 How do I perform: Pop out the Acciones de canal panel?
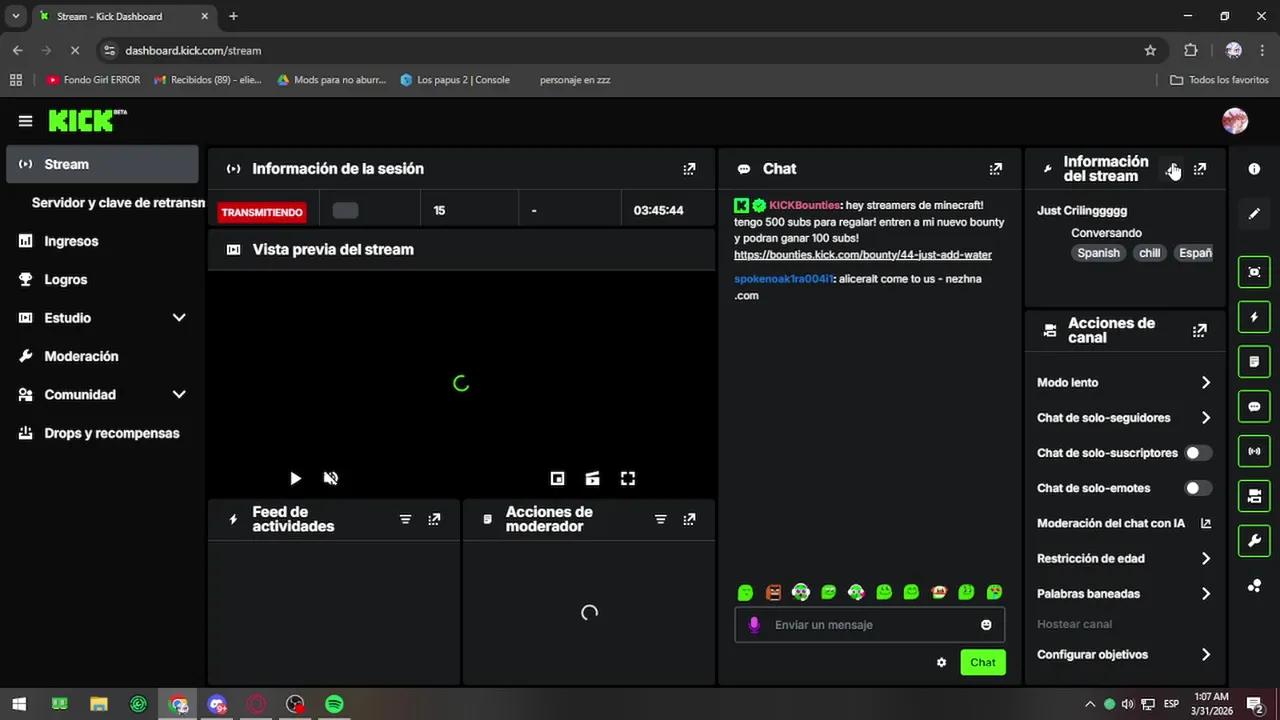pyautogui.click(x=1200, y=330)
